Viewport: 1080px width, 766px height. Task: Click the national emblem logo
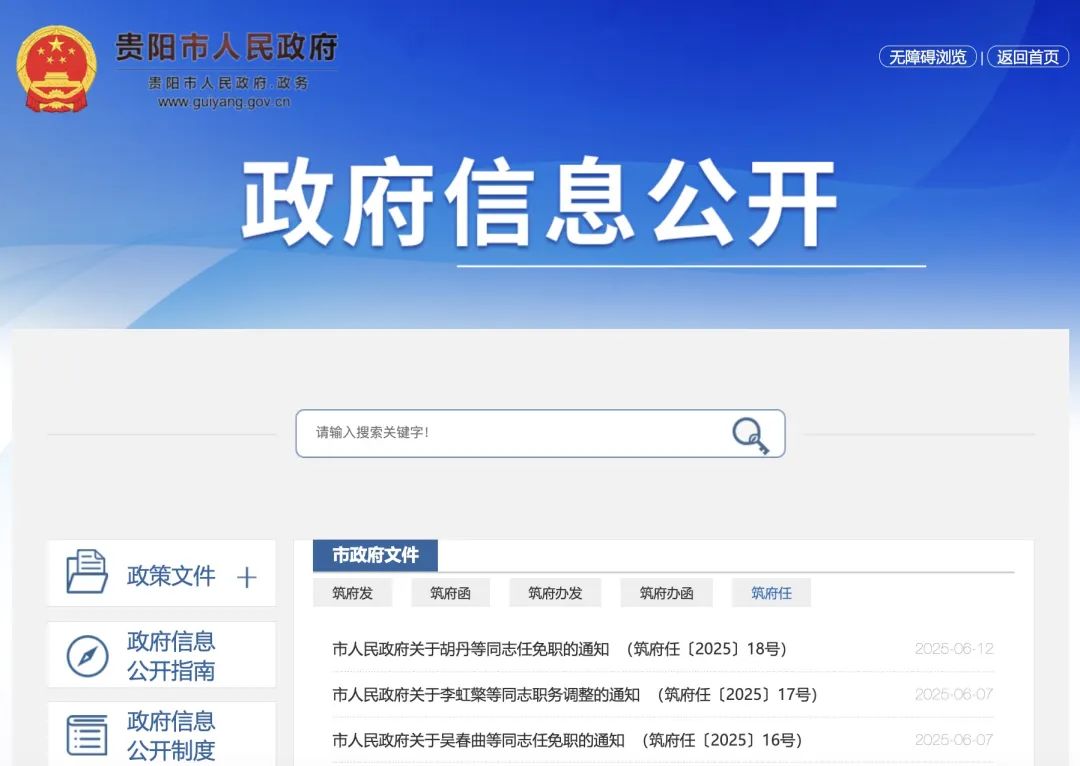(57, 68)
